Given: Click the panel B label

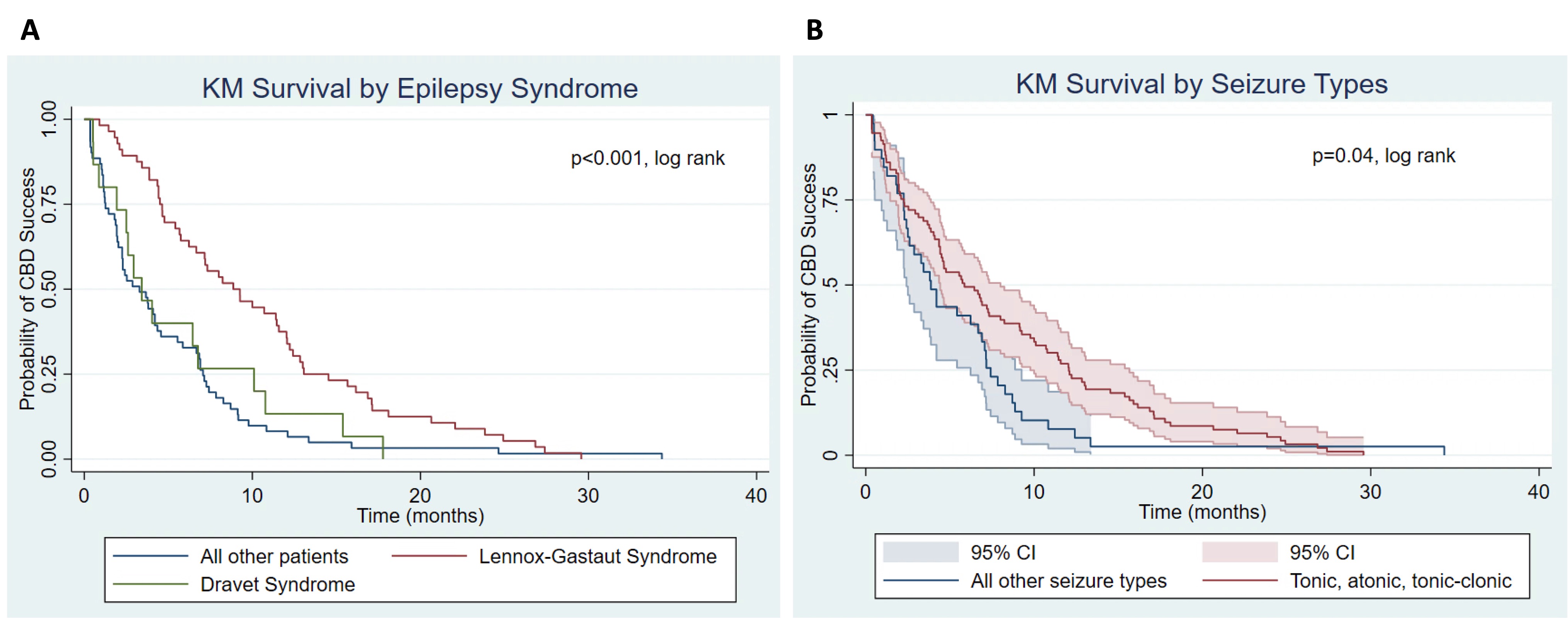Looking at the screenshot, I should coord(815,30).
